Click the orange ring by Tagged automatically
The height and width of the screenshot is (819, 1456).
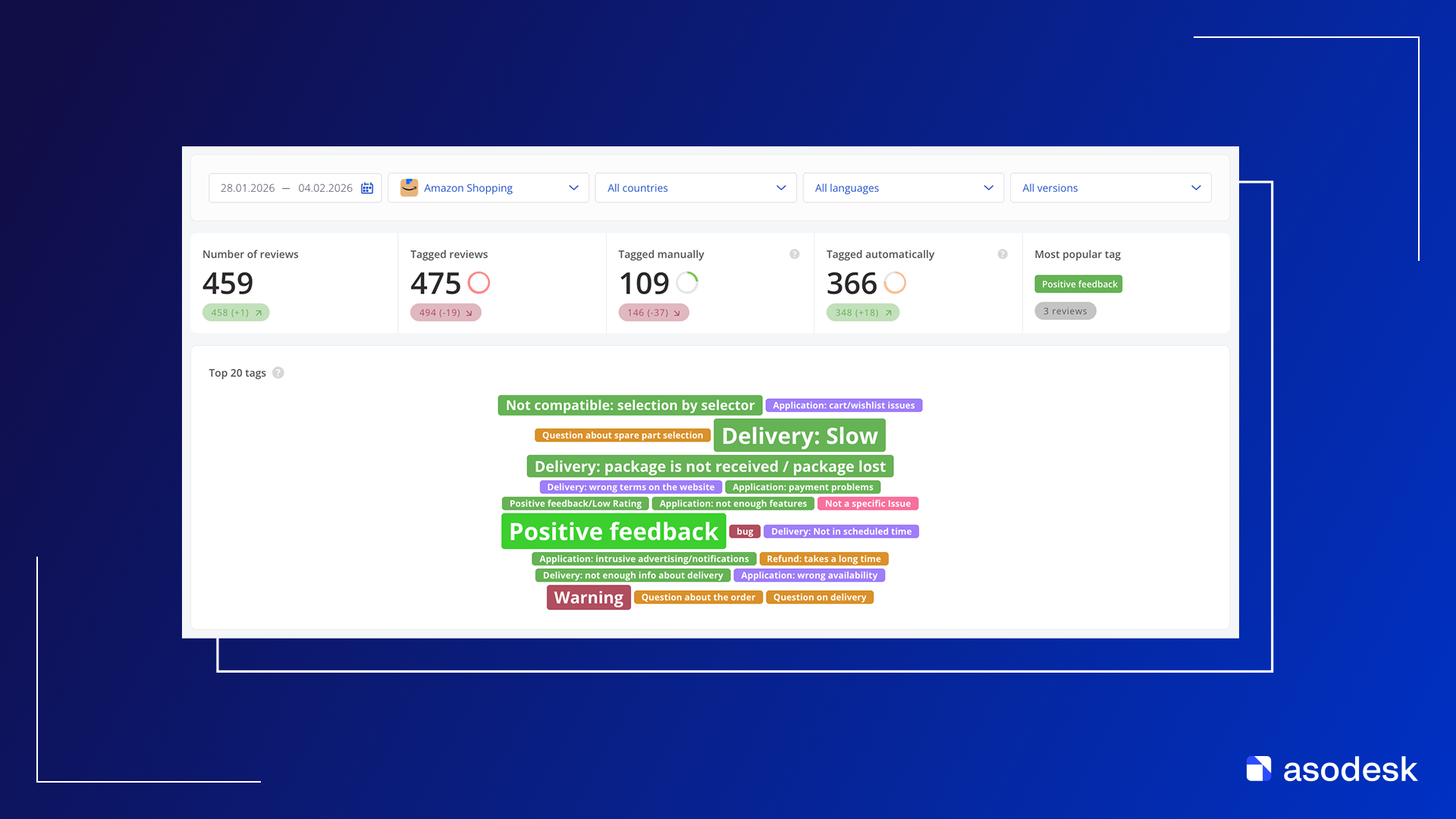point(895,283)
